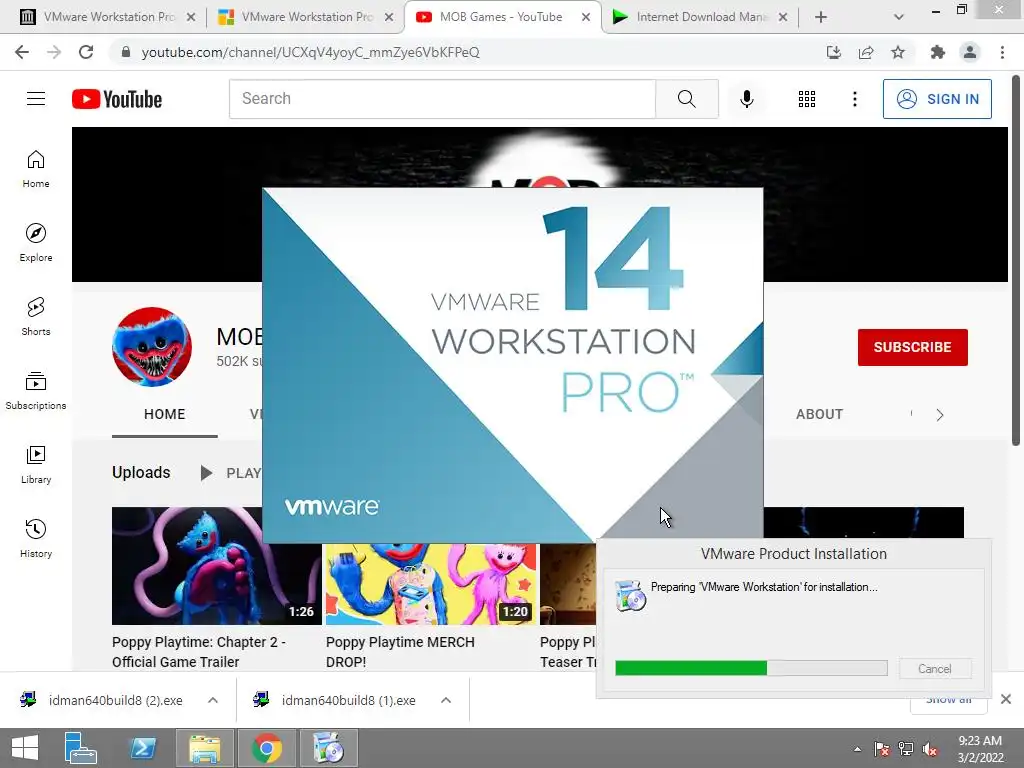Open File Explorer from taskbar
The width and height of the screenshot is (1024, 768).
[204, 748]
